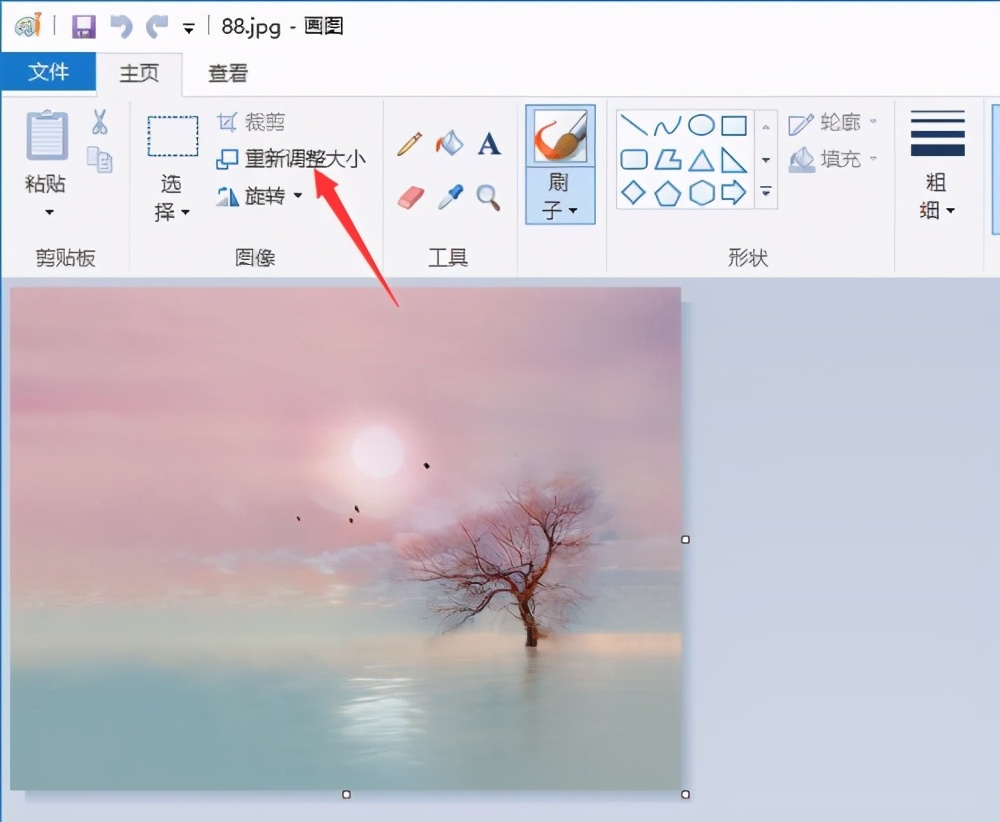Switch to the 查看 View tab

[x=228, y=72]
